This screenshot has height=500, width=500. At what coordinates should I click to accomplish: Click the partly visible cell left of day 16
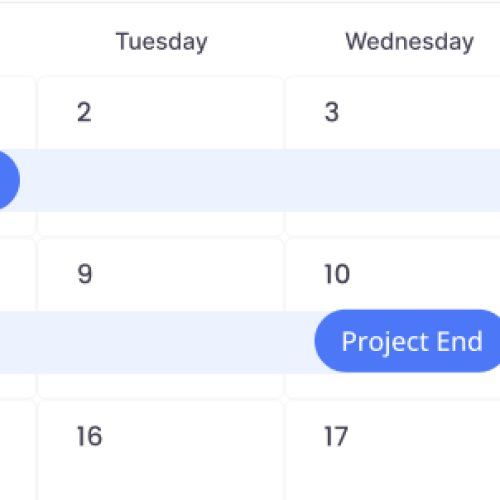(17, 450)
